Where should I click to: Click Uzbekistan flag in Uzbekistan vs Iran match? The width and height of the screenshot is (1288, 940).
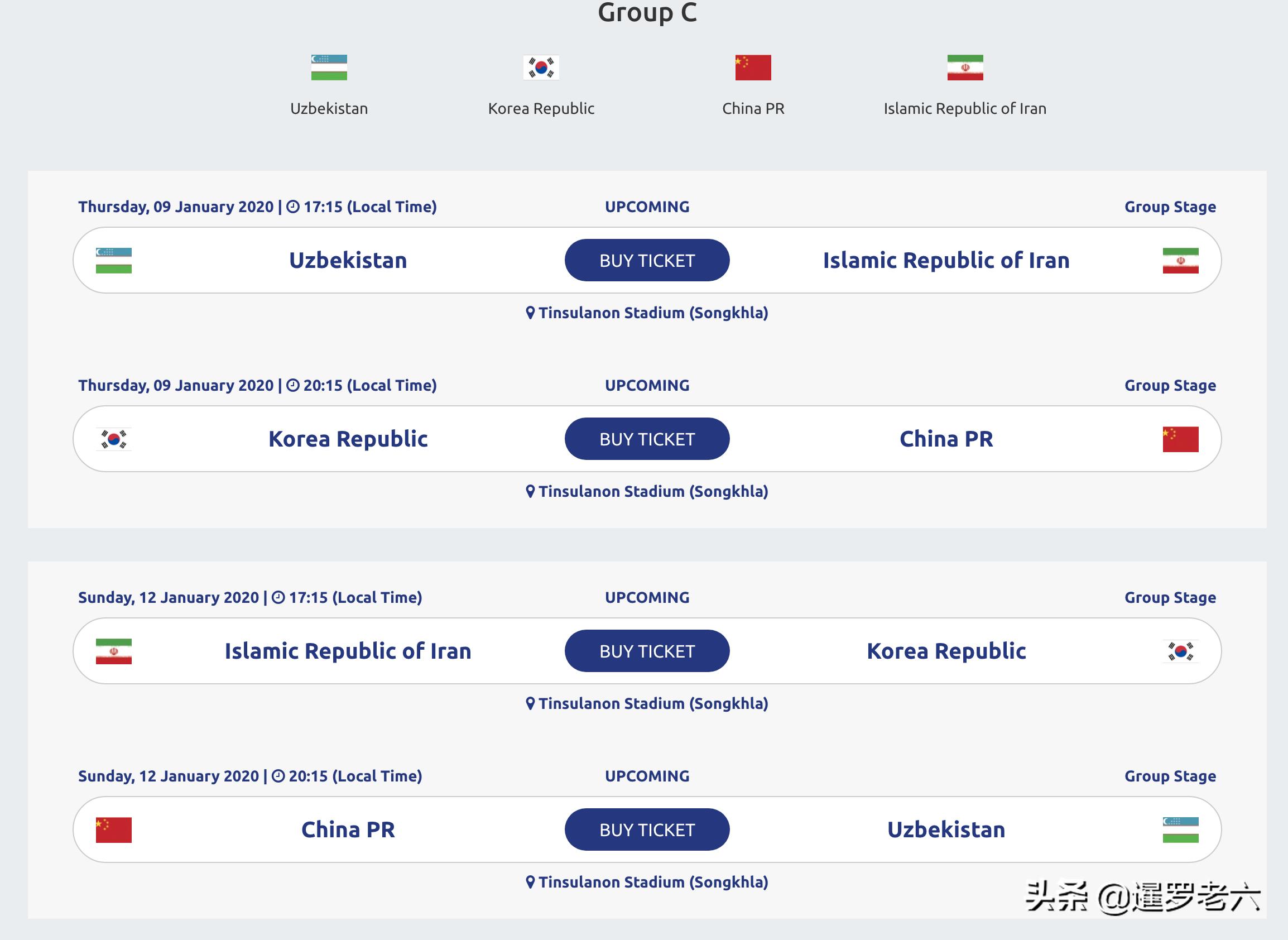tap(114, 261)
